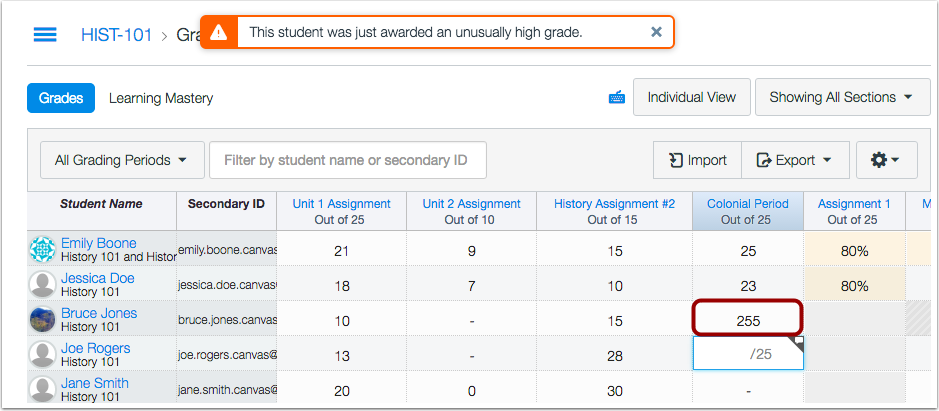Select Emily Boone's History Assignment #2 grade 15
This screenshot has height=411, width=939.
[614, 250]
